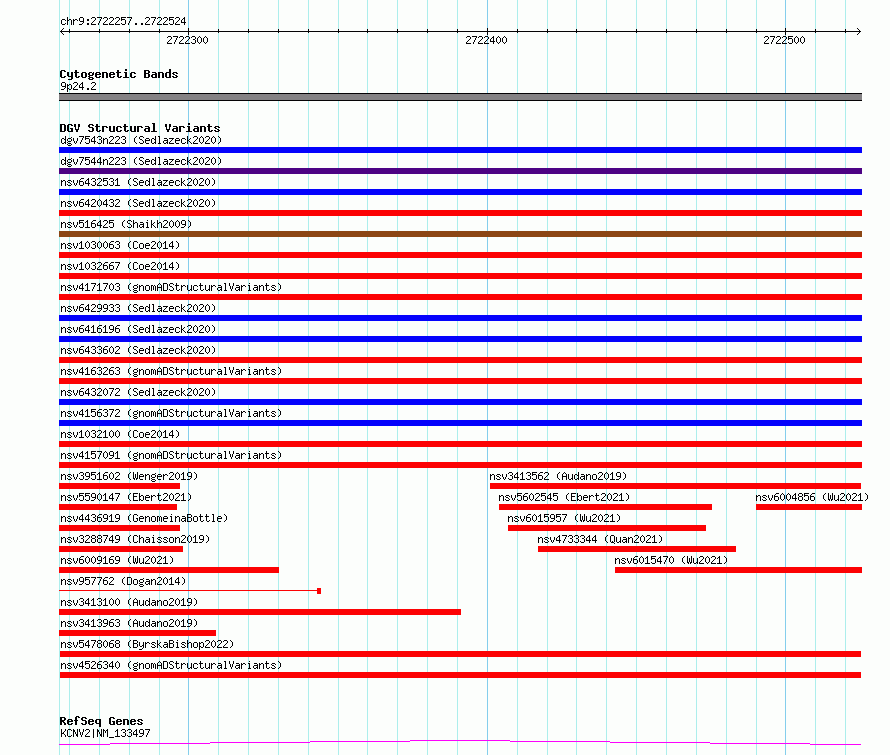Click nsv3288749 (Chaisson2019) label
Image resolution: width=890 pixels, height=755 pixels.
coord(135,539)
